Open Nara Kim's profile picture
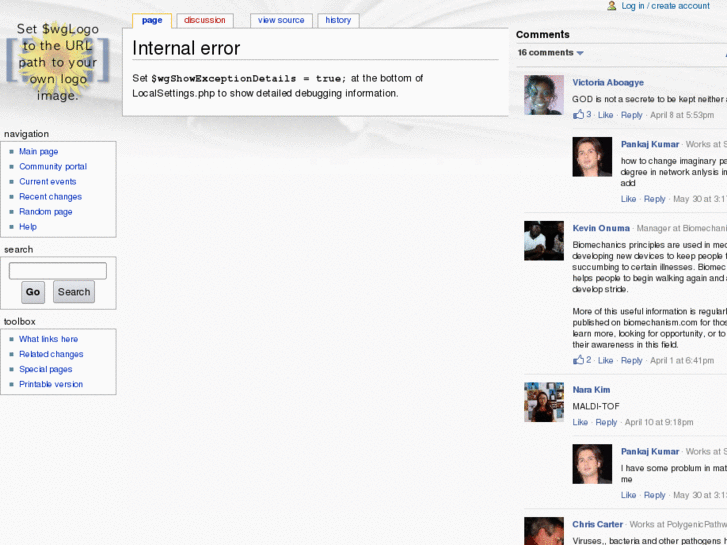The image size is (727, 545). pyautogui.click(x=544, y=402)
